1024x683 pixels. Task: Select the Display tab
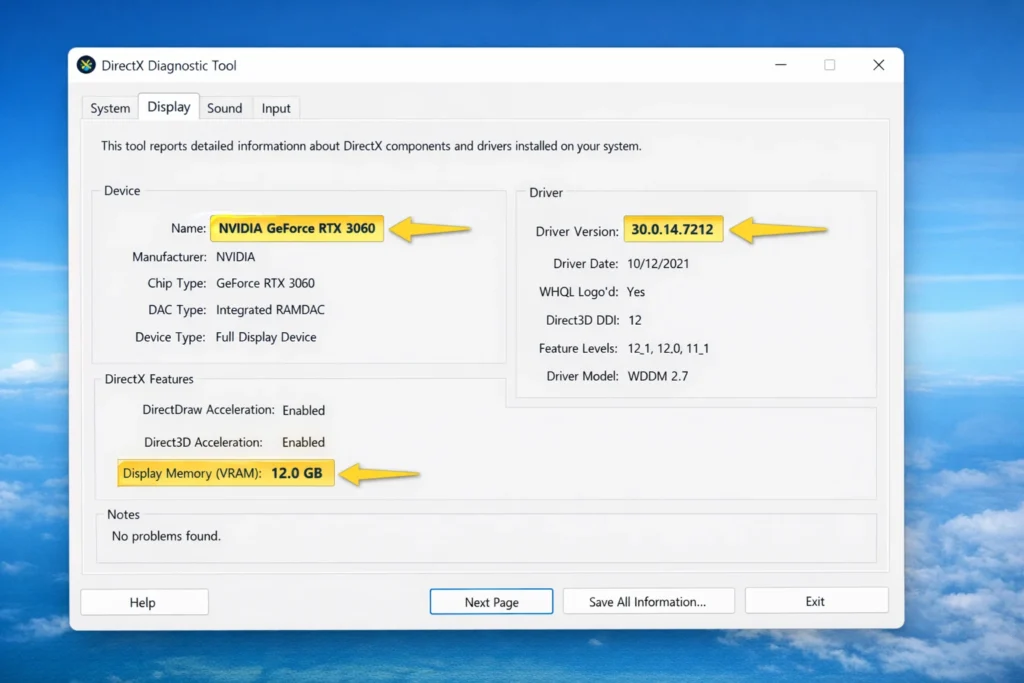pos(167,106)
